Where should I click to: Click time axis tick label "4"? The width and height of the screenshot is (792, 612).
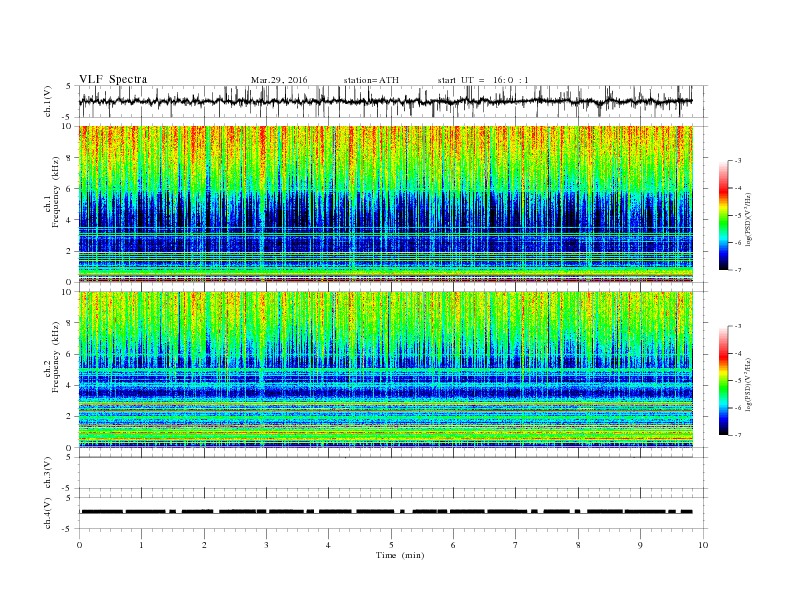click(328, 545)
